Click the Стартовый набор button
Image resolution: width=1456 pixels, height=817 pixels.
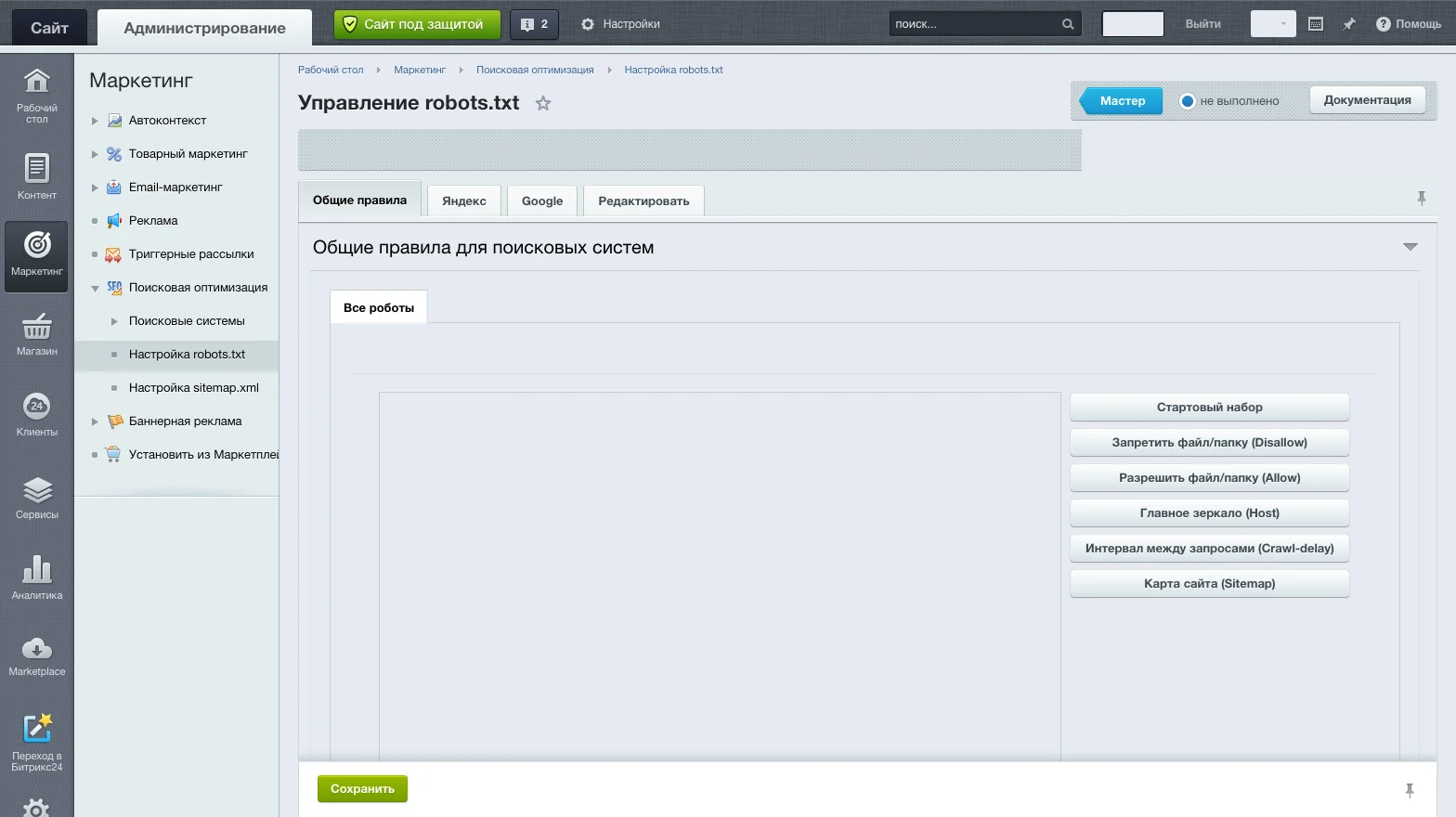coord(1209,407)
